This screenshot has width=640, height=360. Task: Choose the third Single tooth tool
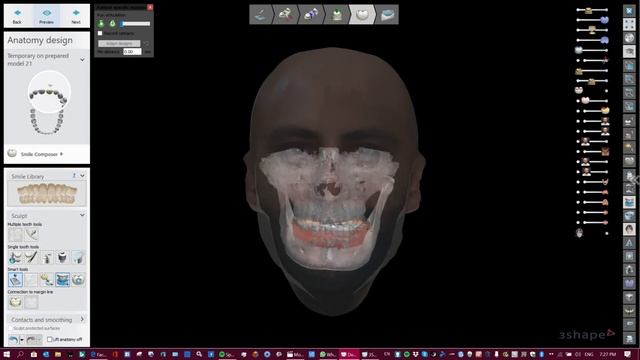[47, 257]
